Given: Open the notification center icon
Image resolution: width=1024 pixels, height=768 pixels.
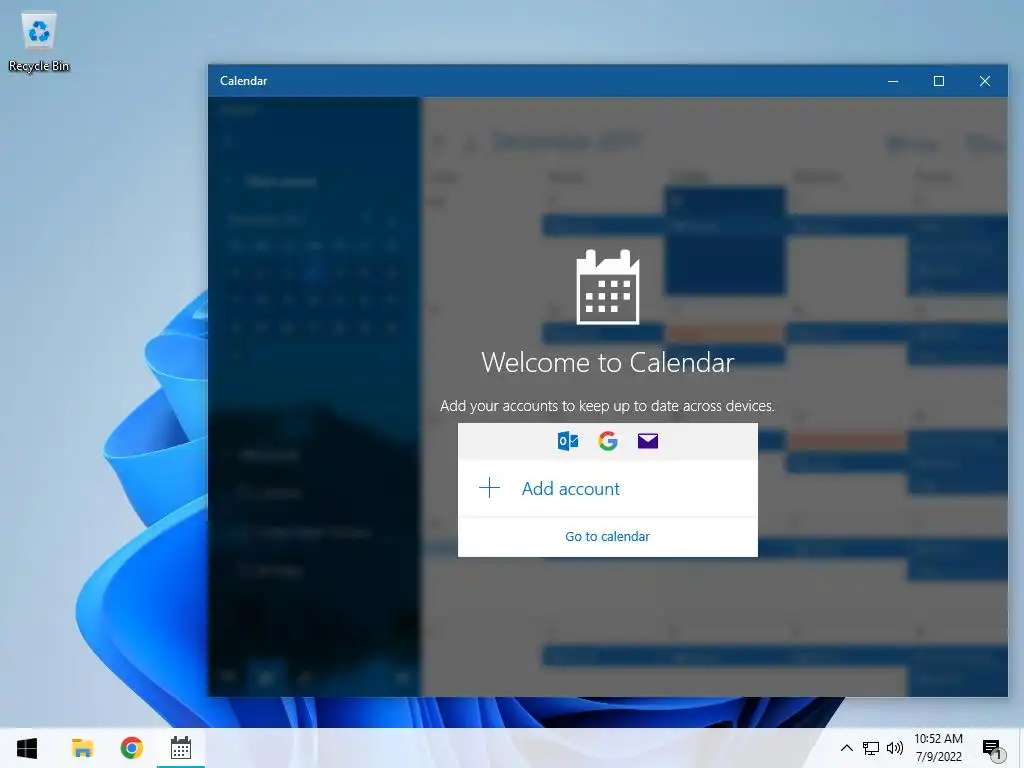Looking at the screenshot, I should (x=993, y=749).
